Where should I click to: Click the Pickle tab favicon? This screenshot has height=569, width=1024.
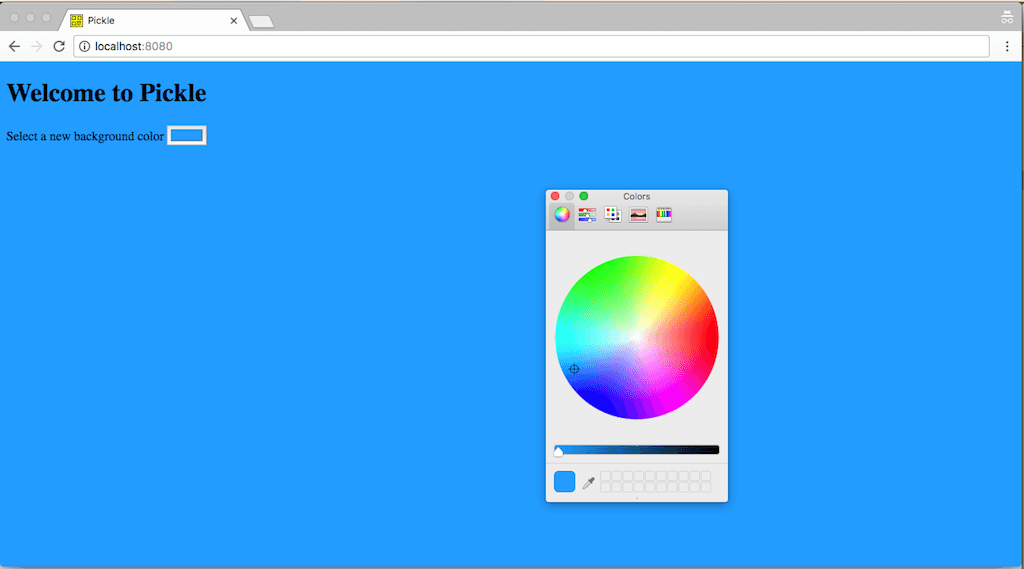tap(76, 21)
